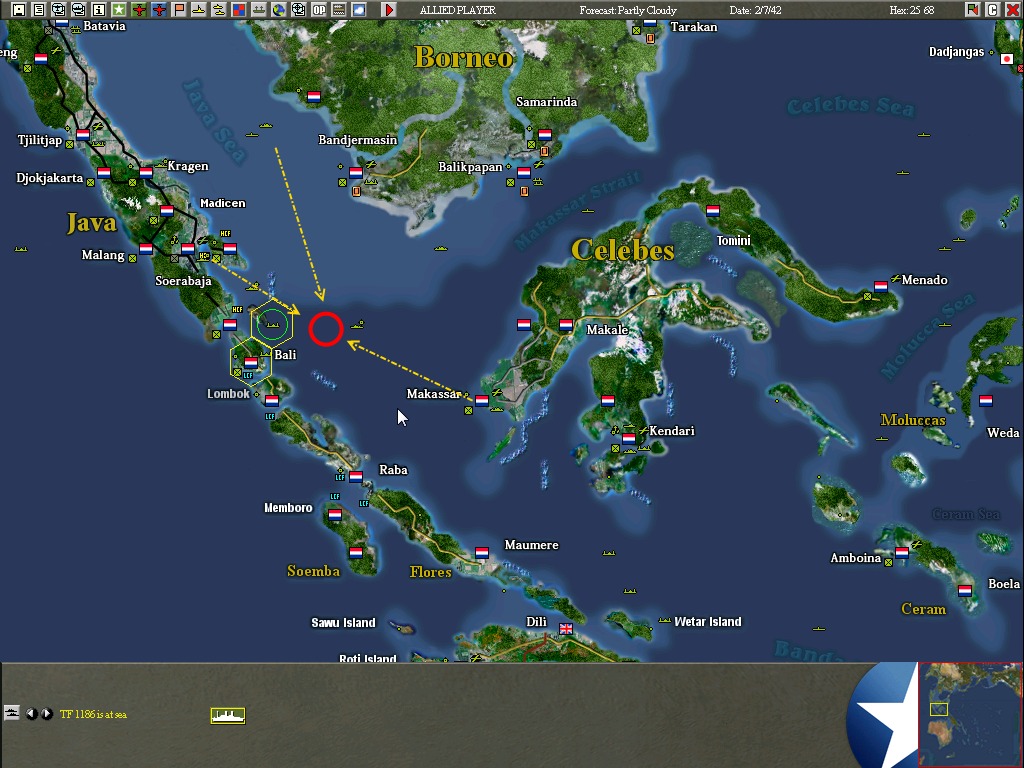Click the C button at top right
This screenshot has width=1024, height=768.
pos(993,10)
